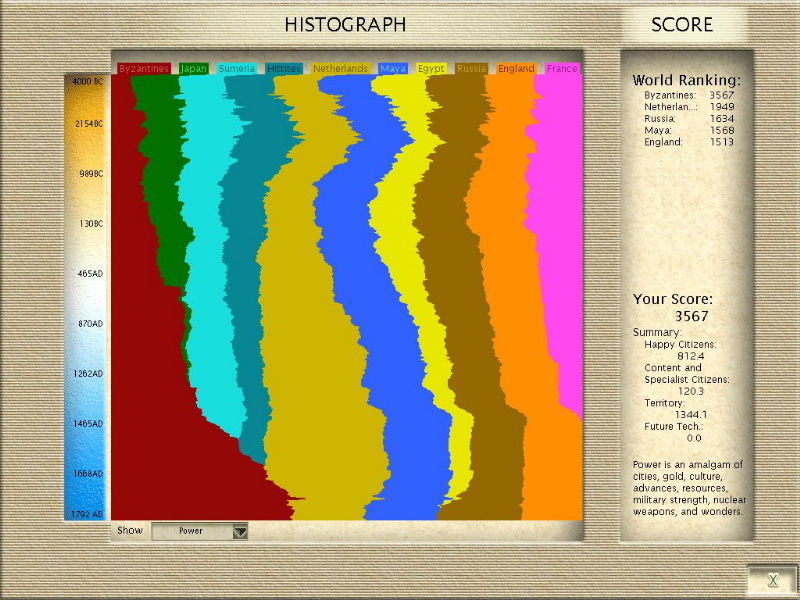Click the Byzantines legend label

[143, 69]
